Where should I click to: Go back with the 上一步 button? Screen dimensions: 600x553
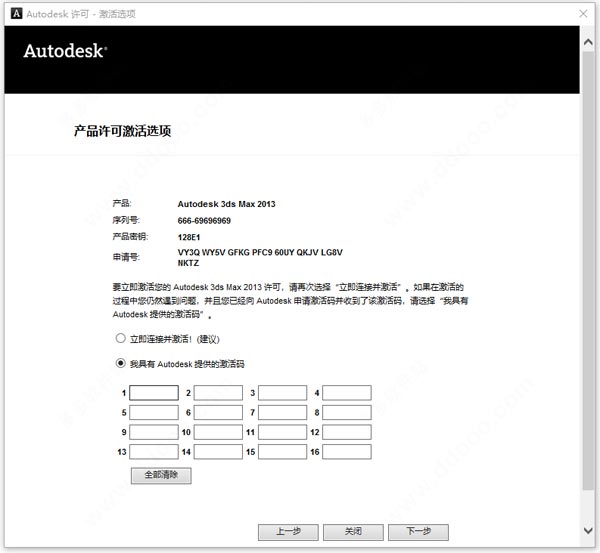pyautogui.click(x=288, y=532)
